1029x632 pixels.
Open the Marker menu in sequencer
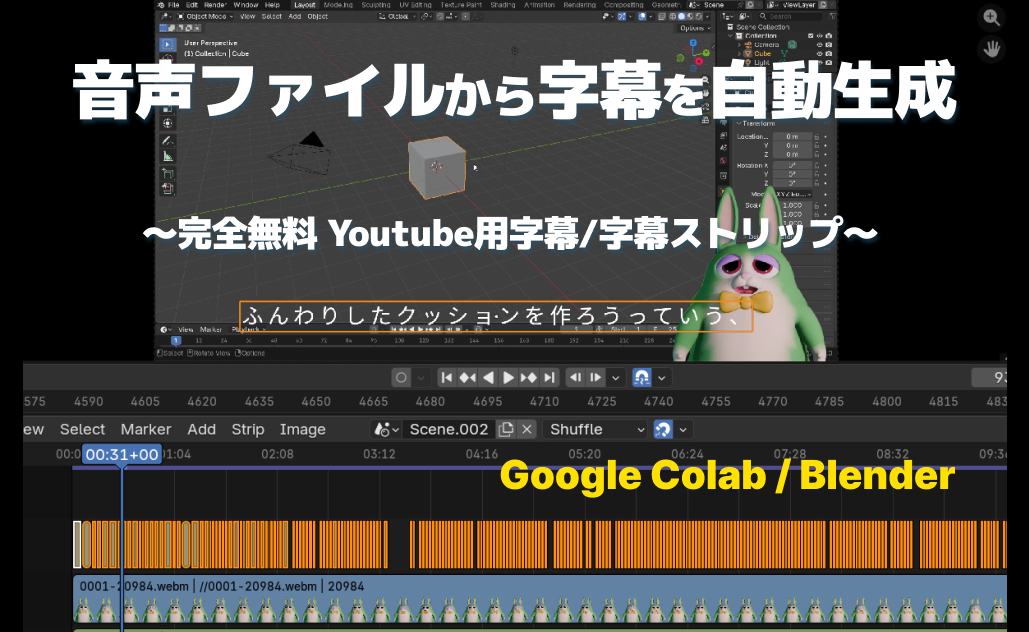tap(146, 429)
